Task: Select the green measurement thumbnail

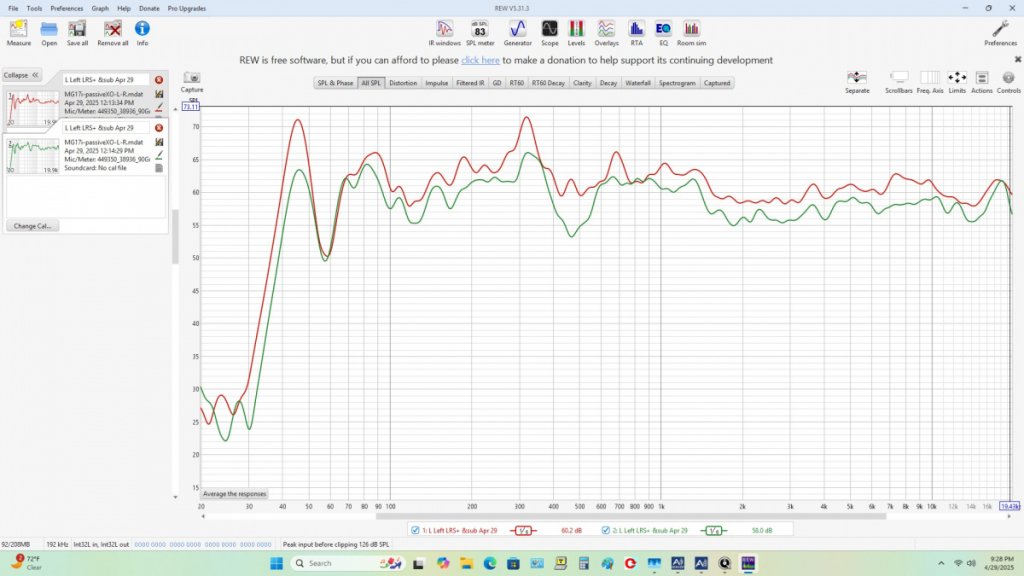Action: pyautogui.click(x=33, y=156)
